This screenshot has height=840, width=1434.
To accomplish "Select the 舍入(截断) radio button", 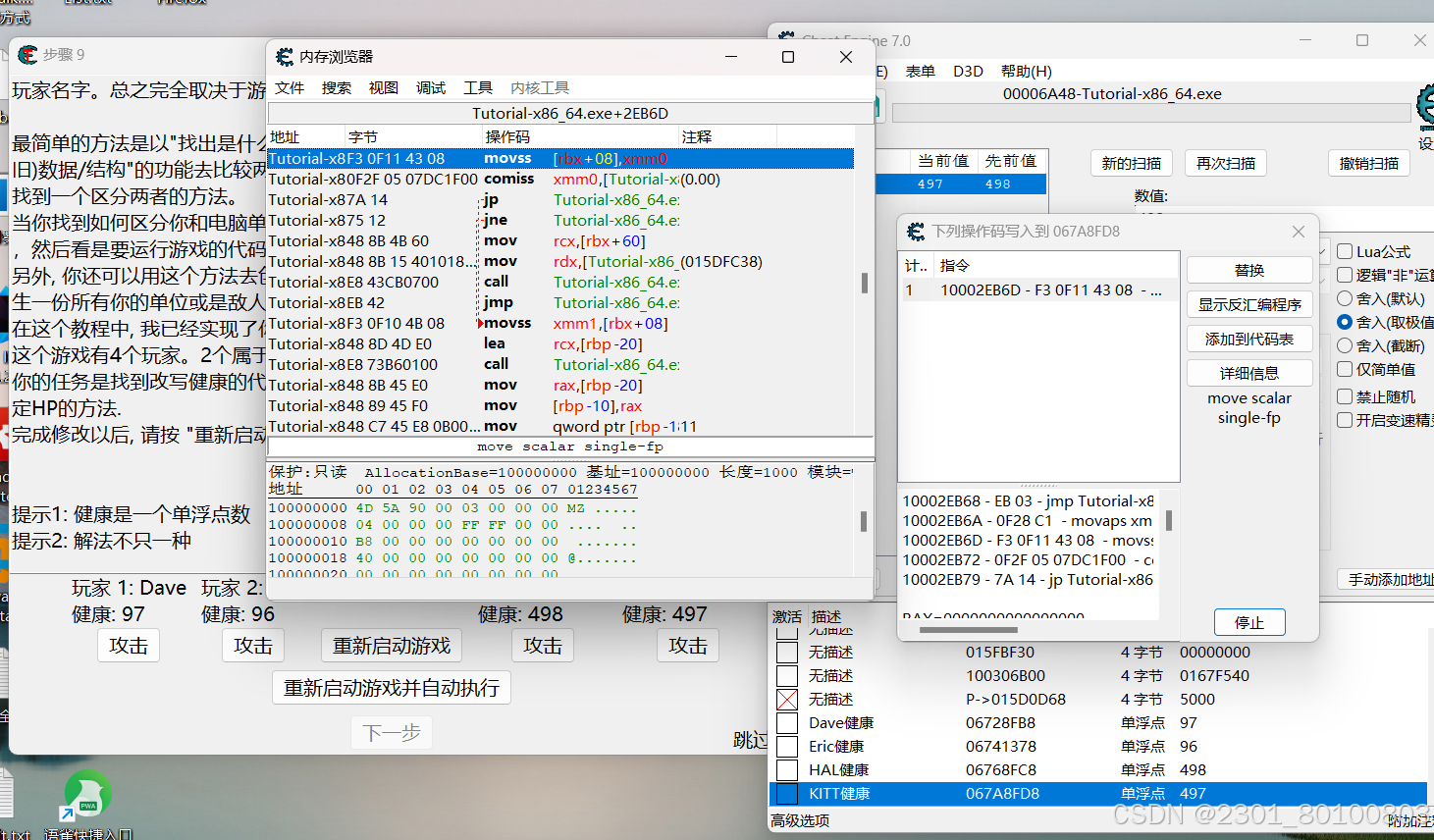I will point(1345,345).
